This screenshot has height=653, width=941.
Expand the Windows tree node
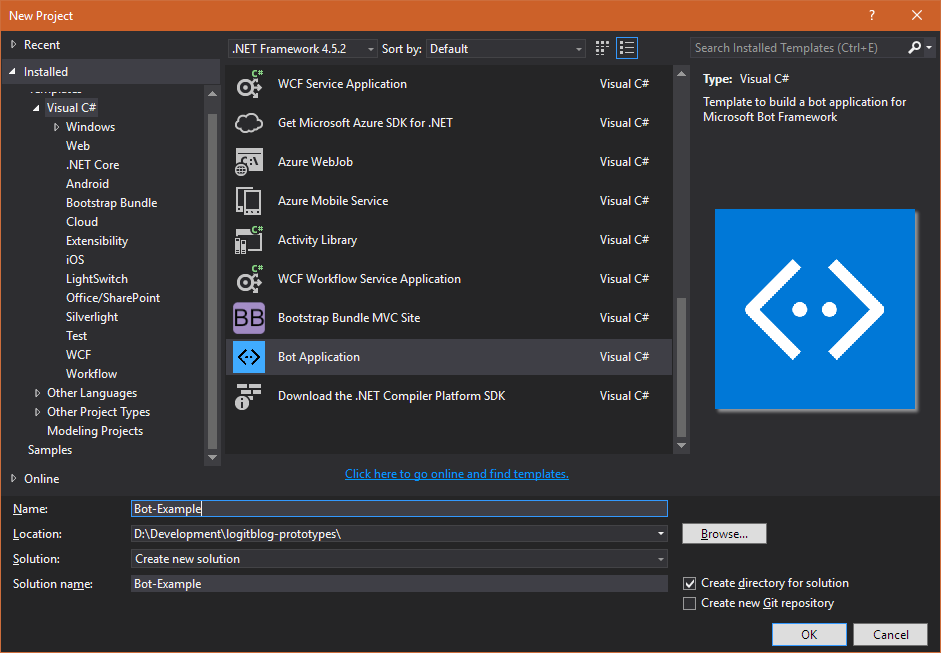click(56, 127)
